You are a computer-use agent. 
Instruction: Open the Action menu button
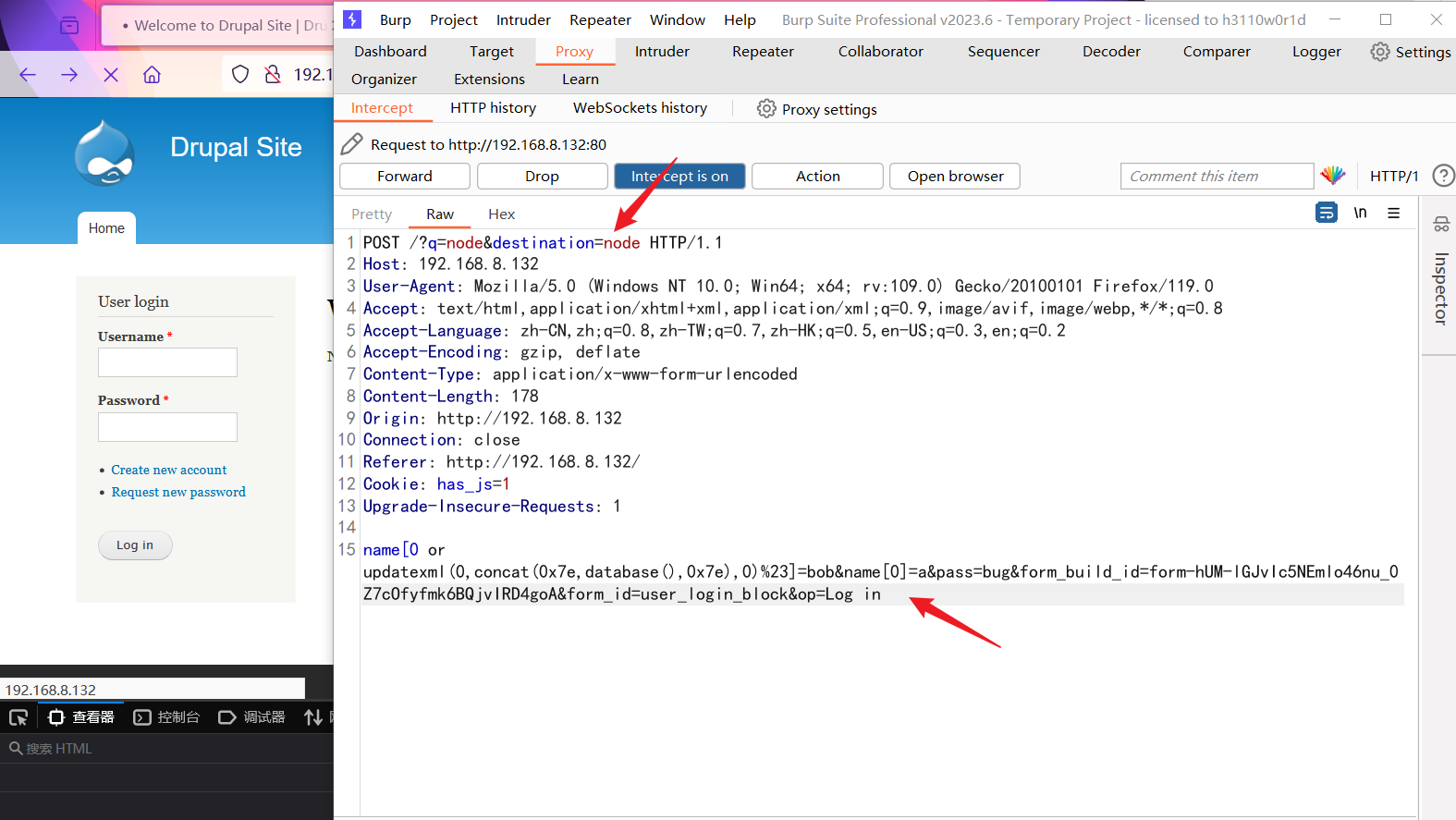click(x=818, y=176)
